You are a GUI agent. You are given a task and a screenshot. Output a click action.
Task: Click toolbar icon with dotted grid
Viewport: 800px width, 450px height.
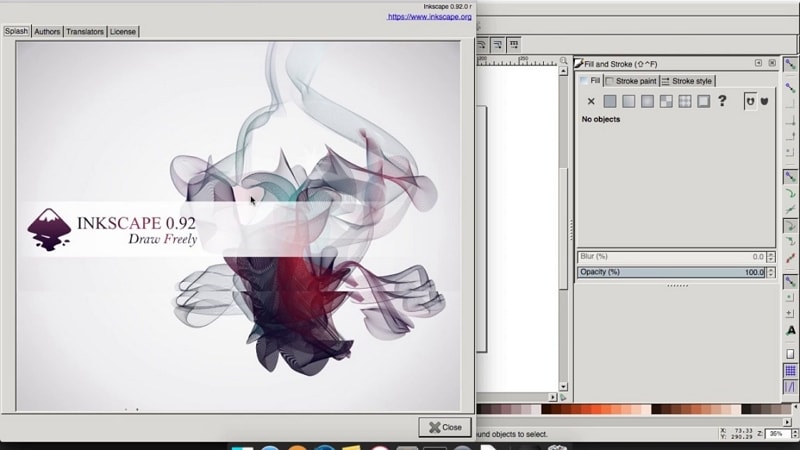(x=514, y=45)
